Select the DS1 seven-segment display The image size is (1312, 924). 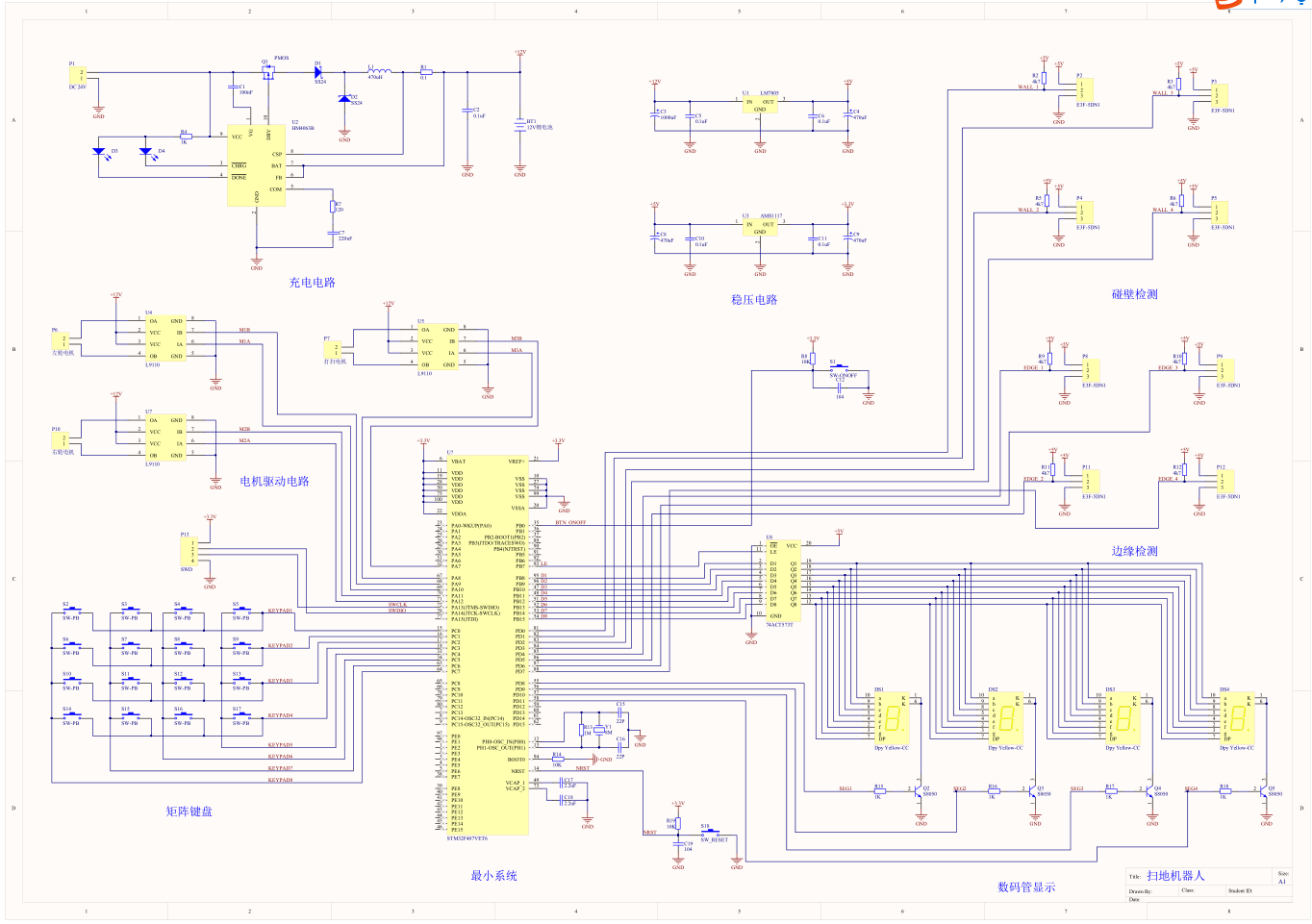[x=892, y=718]
